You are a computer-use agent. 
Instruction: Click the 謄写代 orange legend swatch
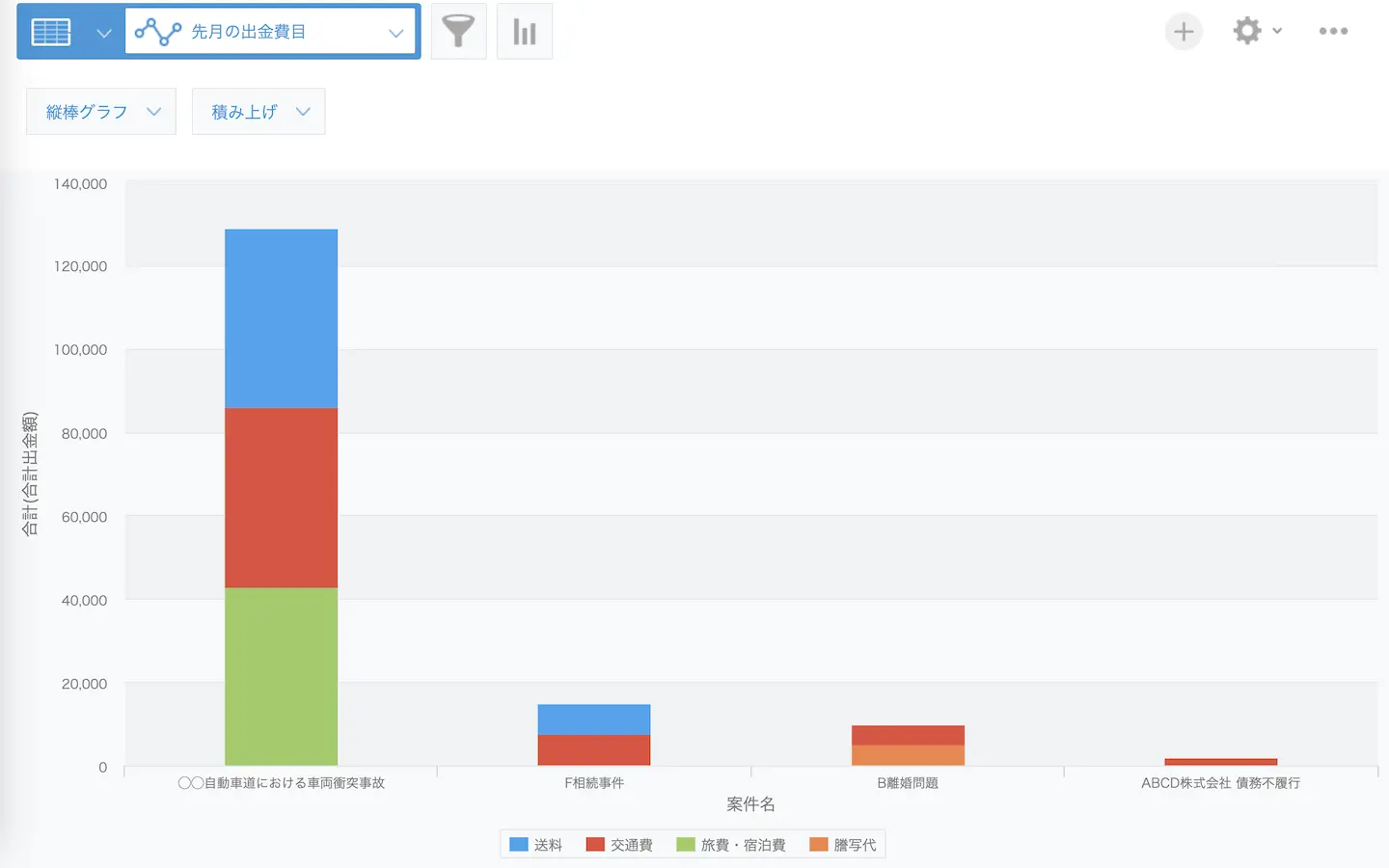tap(819, 845)
